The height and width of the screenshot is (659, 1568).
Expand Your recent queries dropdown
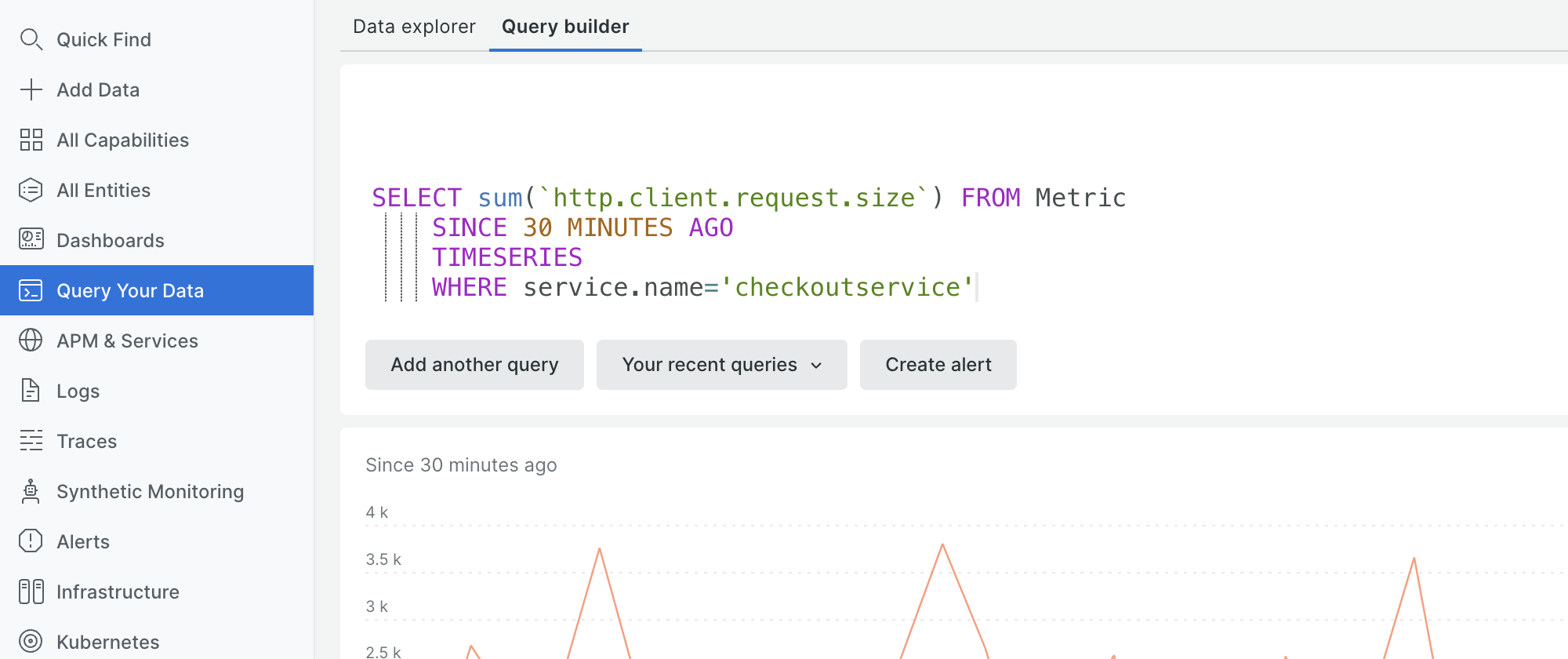coord(722,365)
